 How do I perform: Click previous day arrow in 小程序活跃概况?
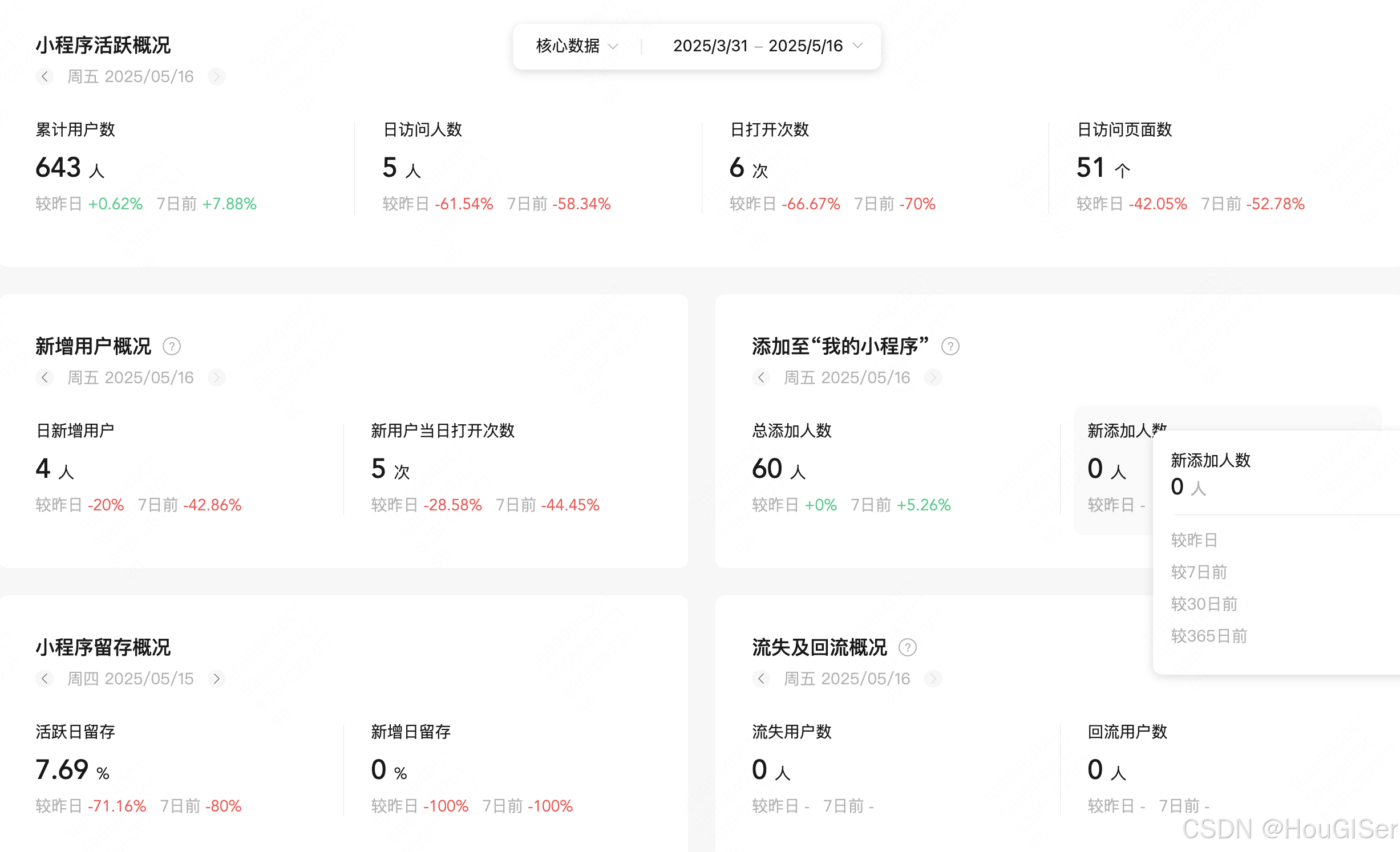pyautogui.click(x=44, y=76)
